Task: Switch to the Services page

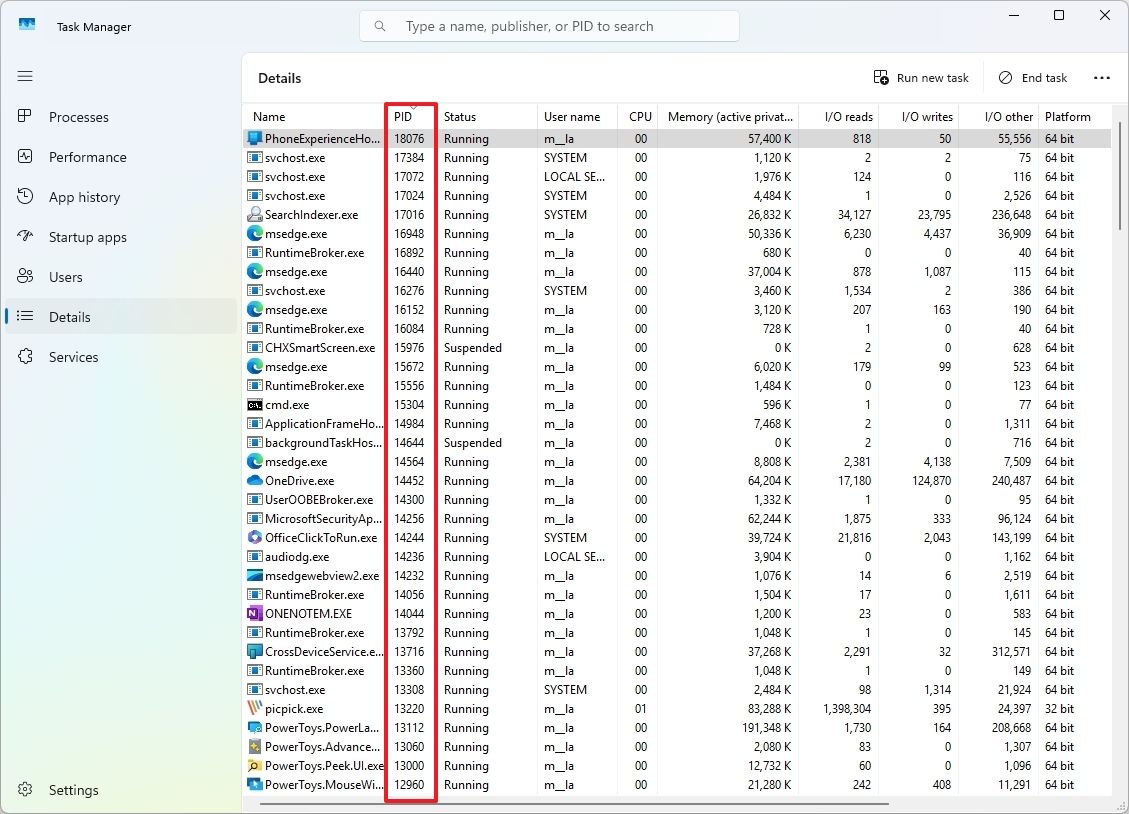Action: pos(73,357)
